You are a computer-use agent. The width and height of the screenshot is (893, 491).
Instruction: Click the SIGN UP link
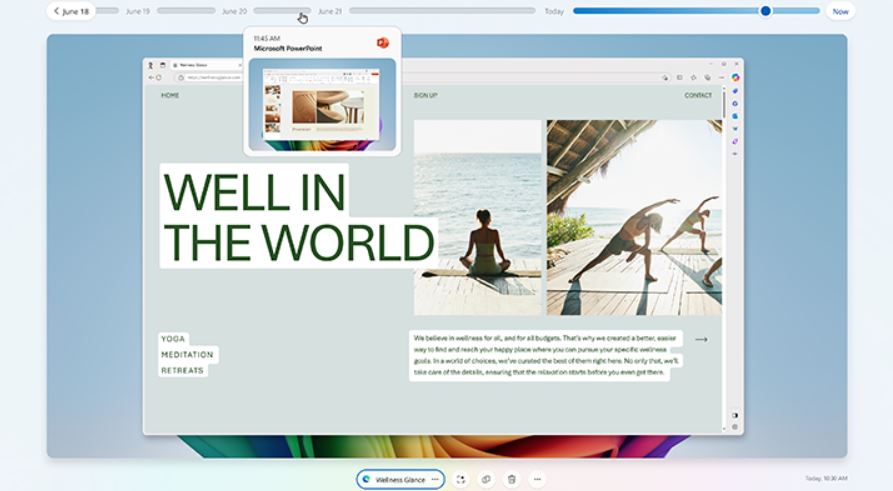pos(425,96)
